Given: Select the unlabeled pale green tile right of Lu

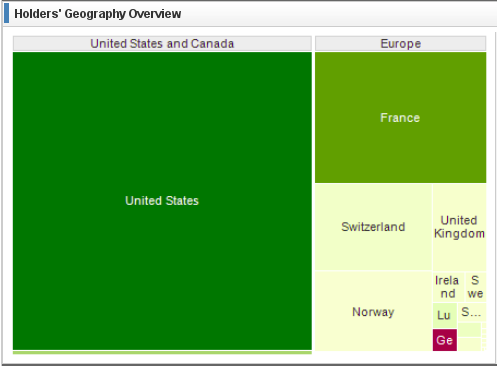Looking at the screenshot, I should pos(469,330).
